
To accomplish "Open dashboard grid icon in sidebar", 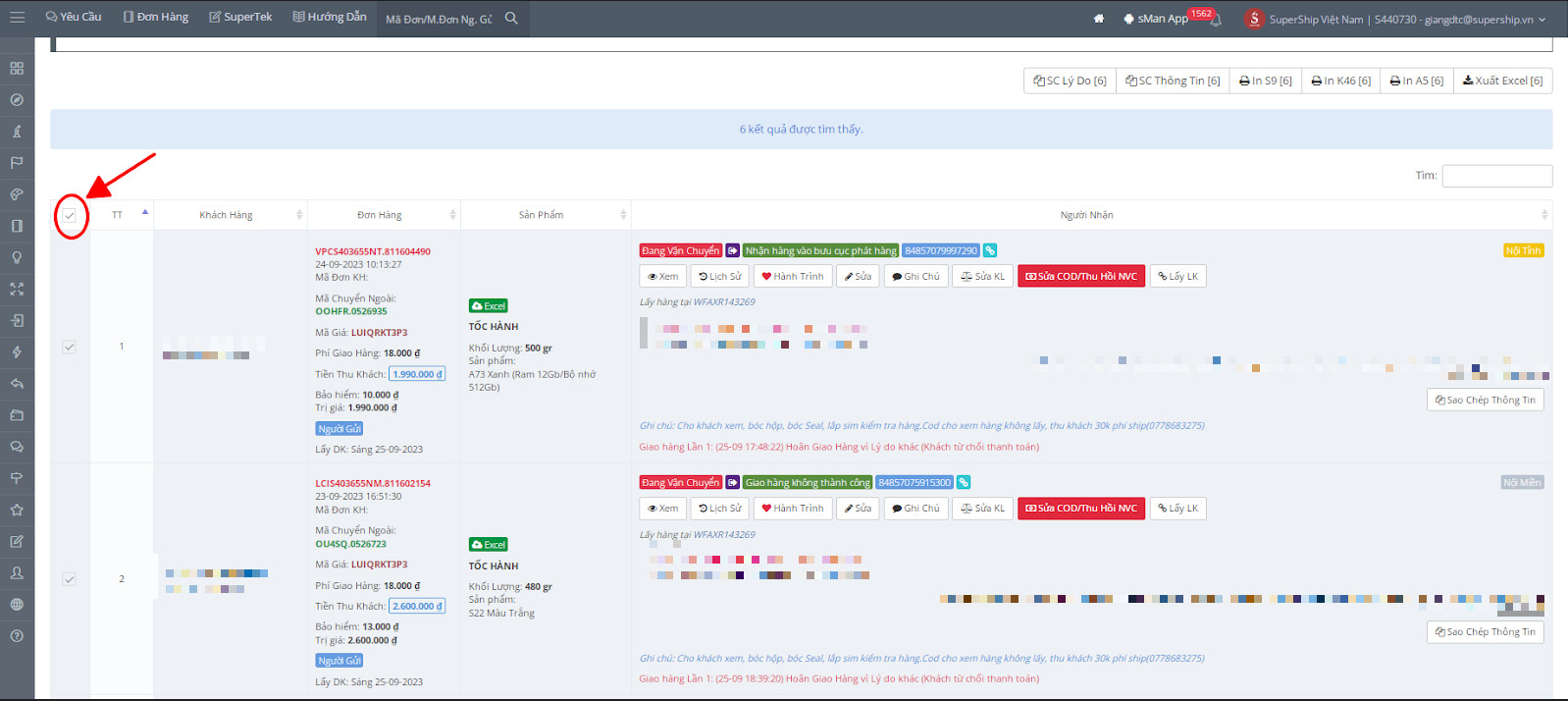I will tap(17, 68).
